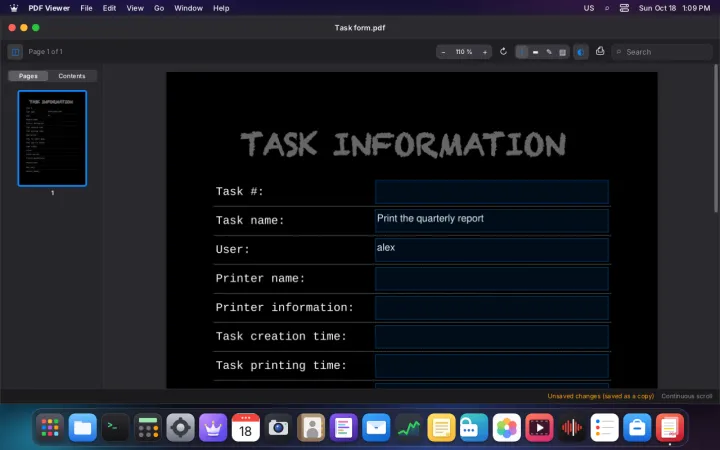Image resolution: width=720 pixels, height=450 pixels.
Task: Click the date and time in menu bar
Action: 674,8
